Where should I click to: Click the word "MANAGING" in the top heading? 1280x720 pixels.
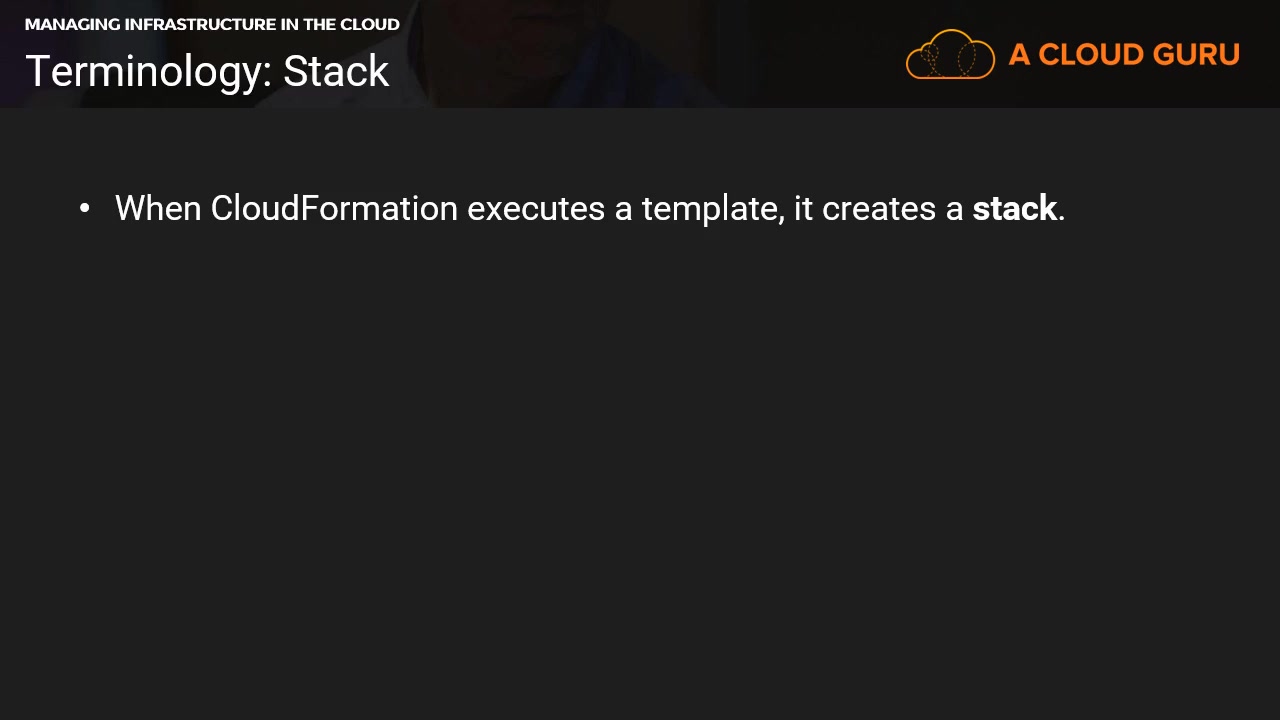click(x=72, y=24)
